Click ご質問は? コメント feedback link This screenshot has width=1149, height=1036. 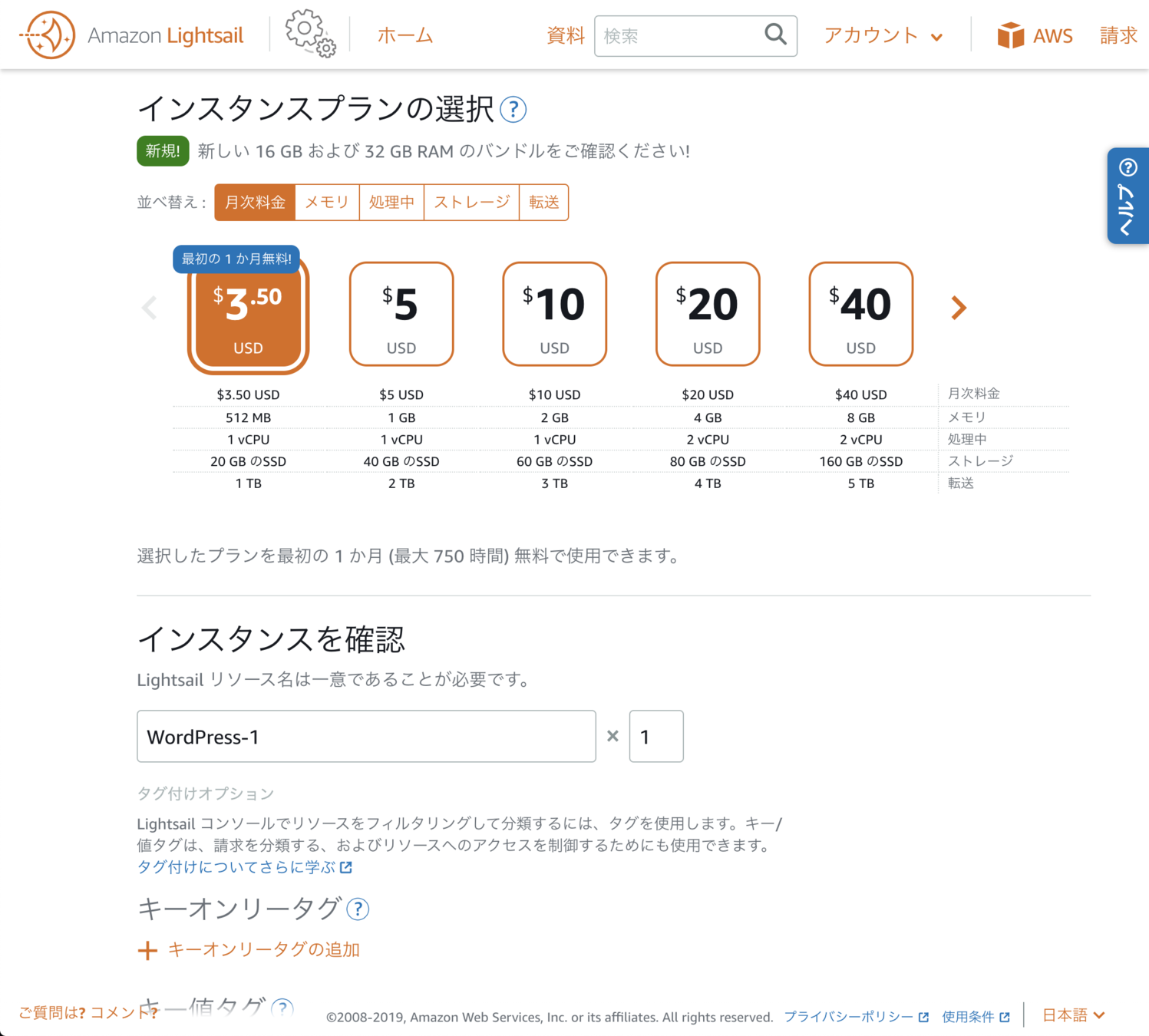pos(87,1013)
